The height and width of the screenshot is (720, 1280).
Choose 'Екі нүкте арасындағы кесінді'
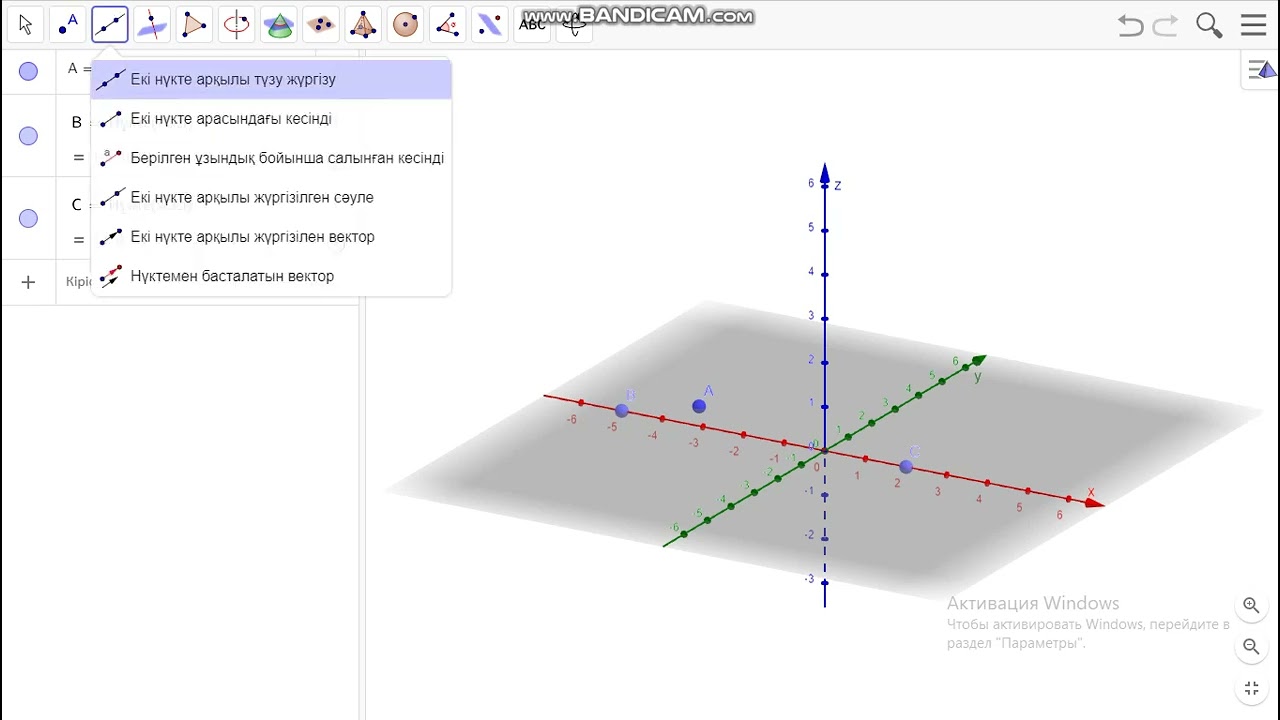pyautogui.click(x=271, y=119)
